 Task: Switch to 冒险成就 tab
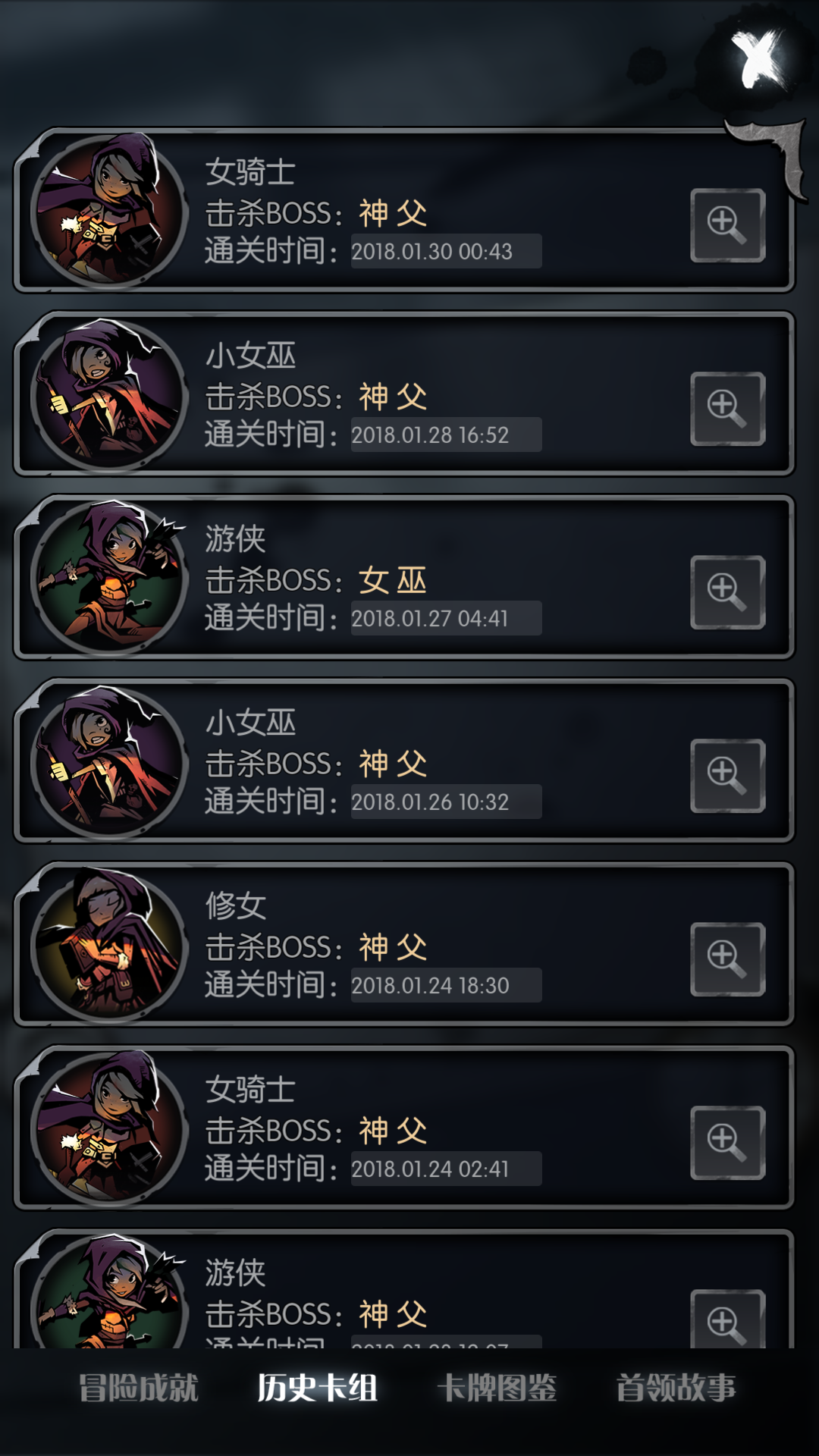click(x=138, y=1389)
